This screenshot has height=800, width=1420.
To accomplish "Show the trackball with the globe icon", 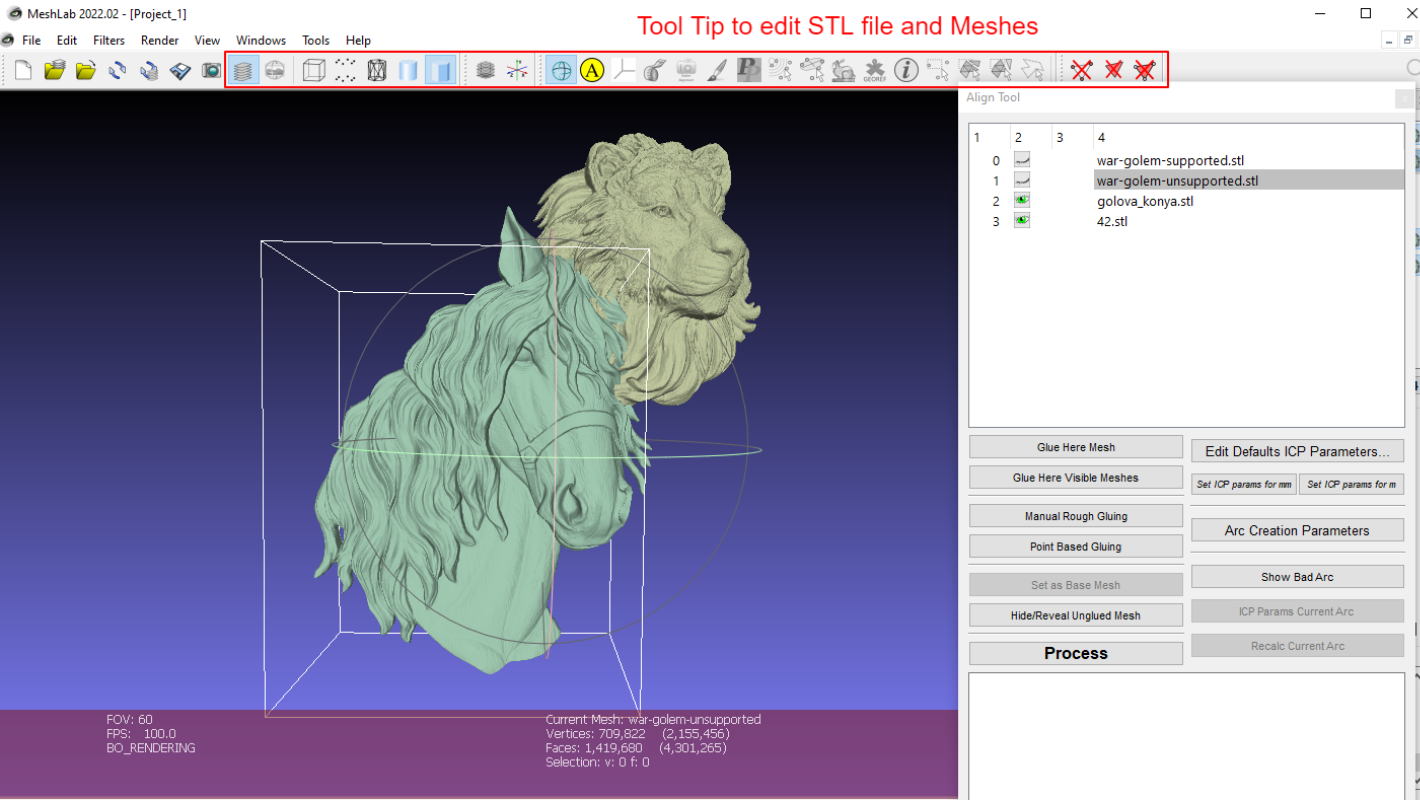I will pos(561,69).
